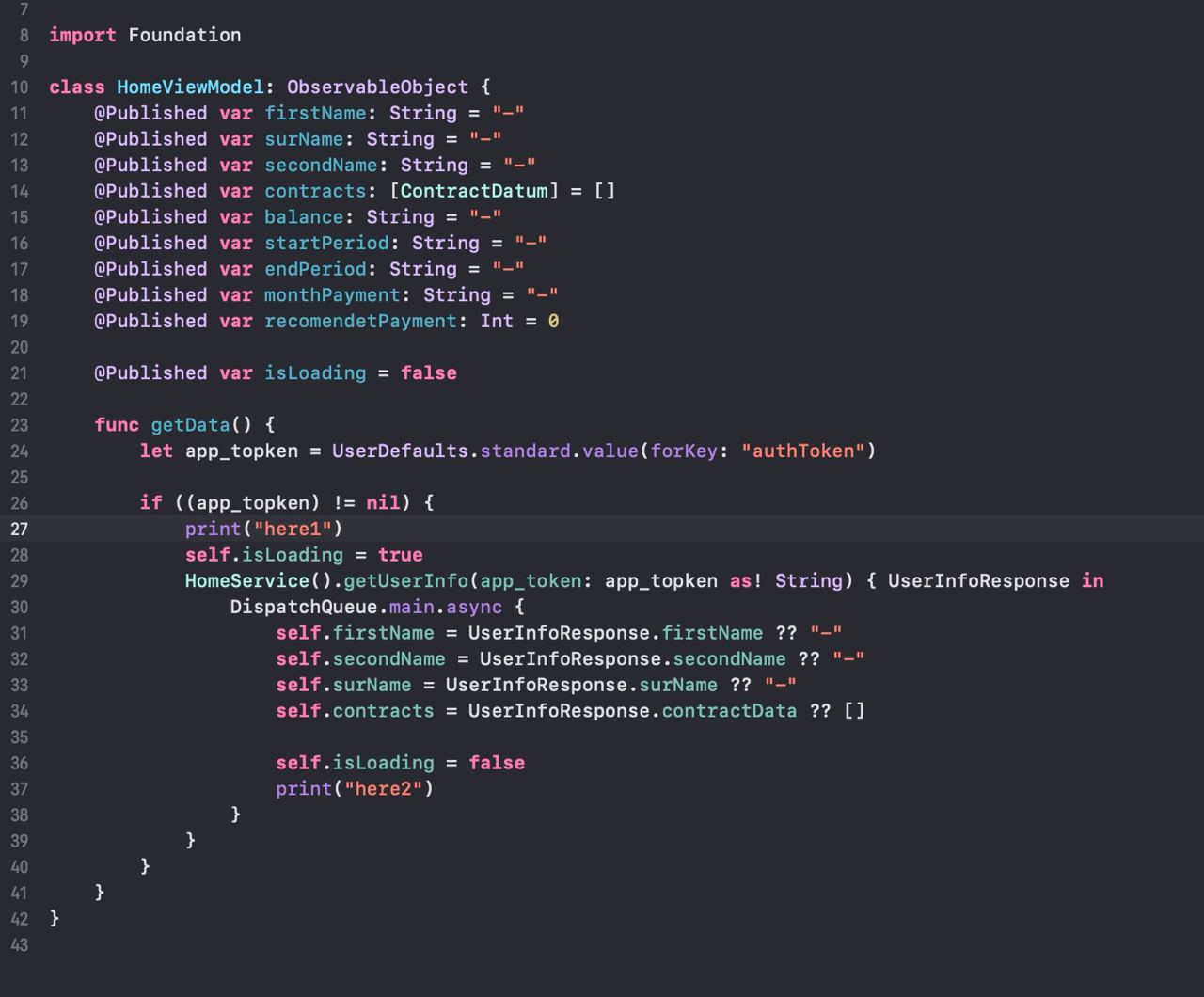
Task: Click line number 14 in the gutter
Action: point(20,192)
